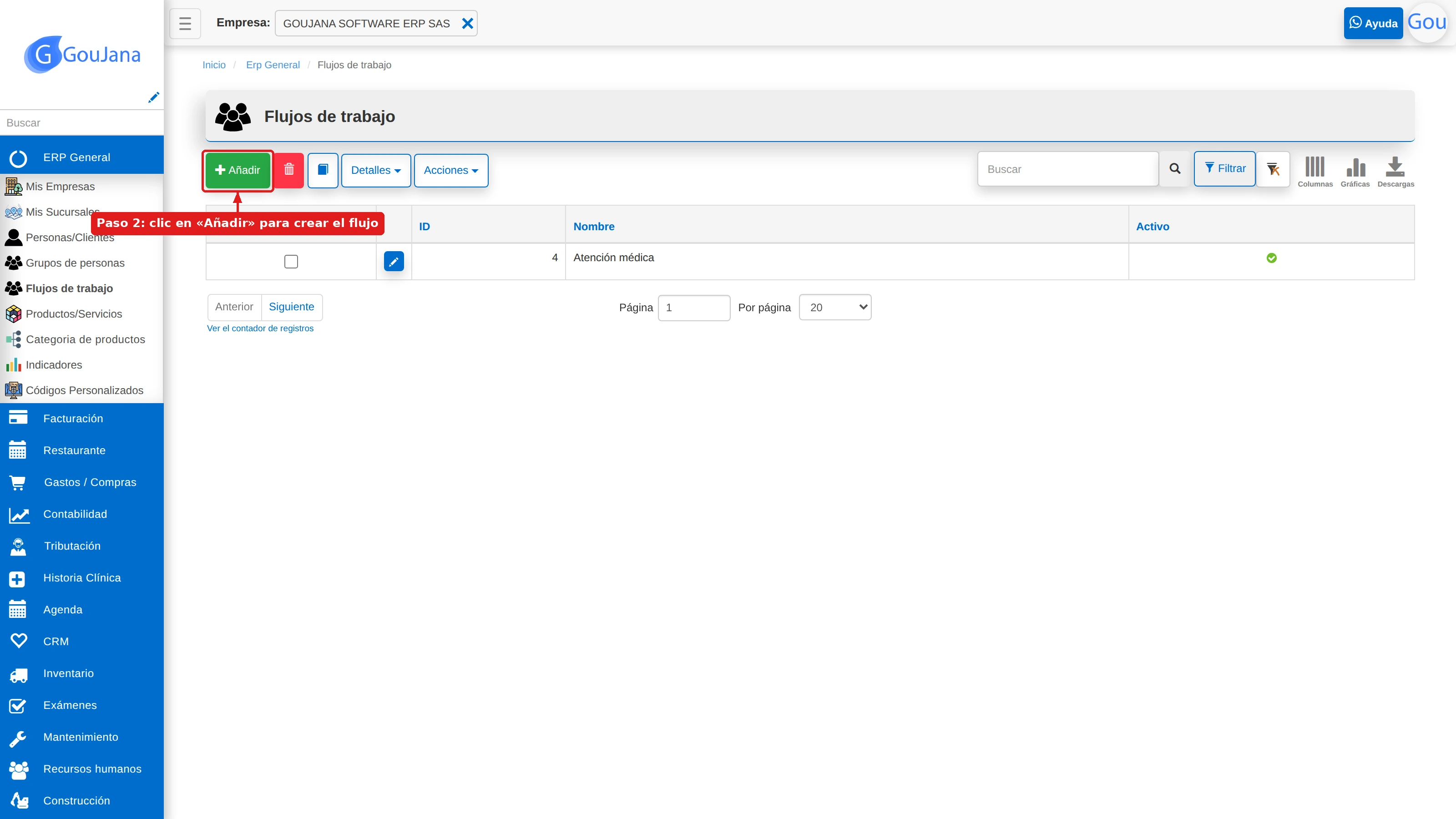Screen dimensions: 1456x819
Task: Collapse the ERP General menu section
Action: pyautogui.click(x=82, y=157)
